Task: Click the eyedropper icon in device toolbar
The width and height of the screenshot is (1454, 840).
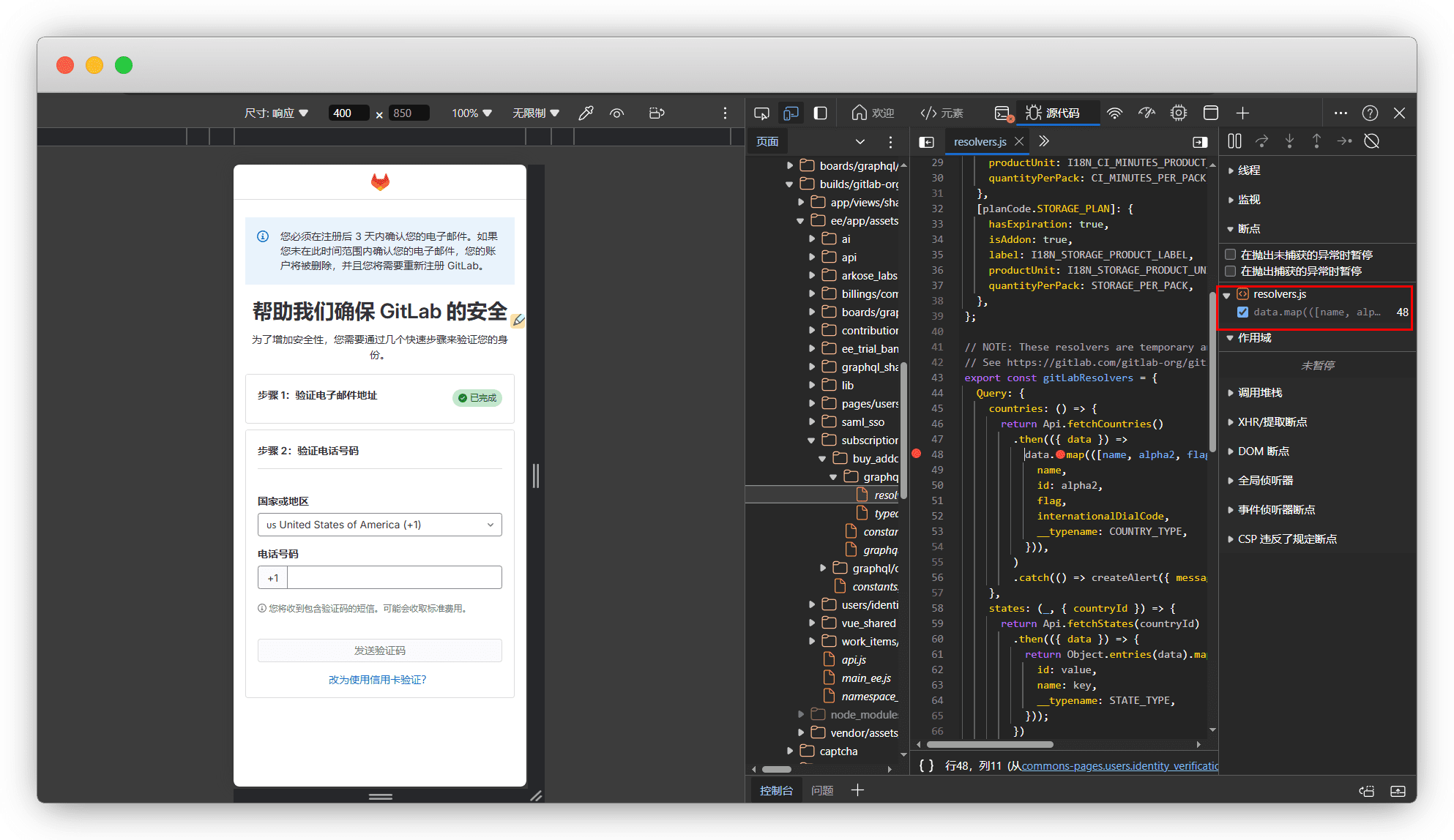Action: 586,113
